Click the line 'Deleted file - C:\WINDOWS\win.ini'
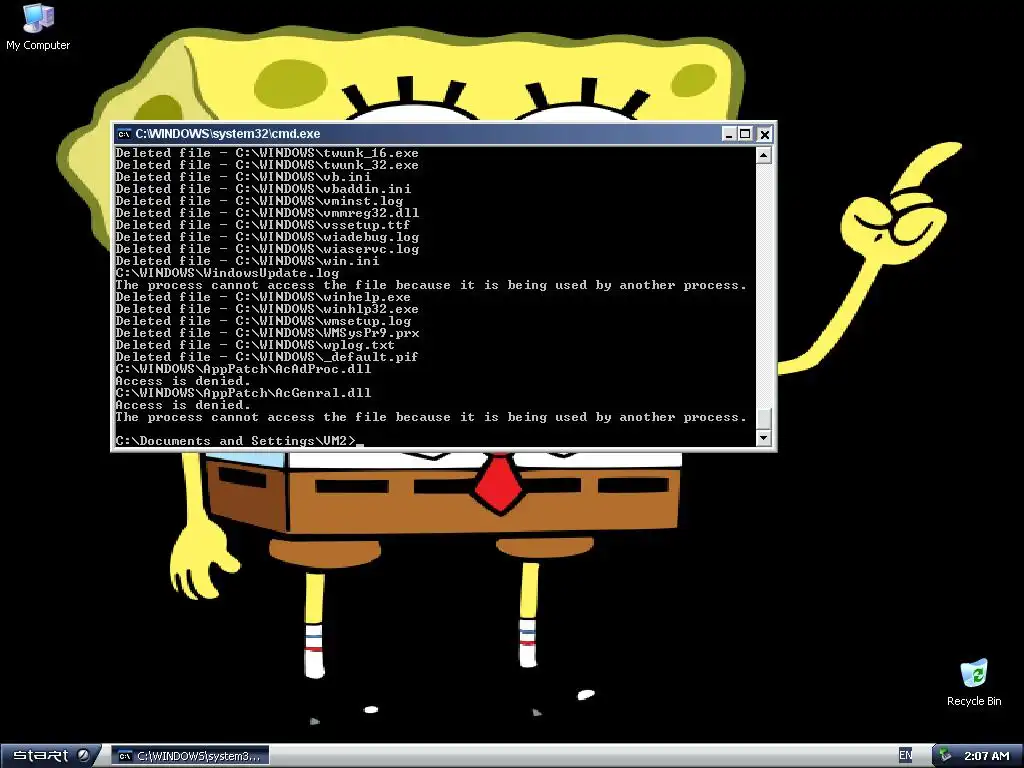 (x=248, y=261)
